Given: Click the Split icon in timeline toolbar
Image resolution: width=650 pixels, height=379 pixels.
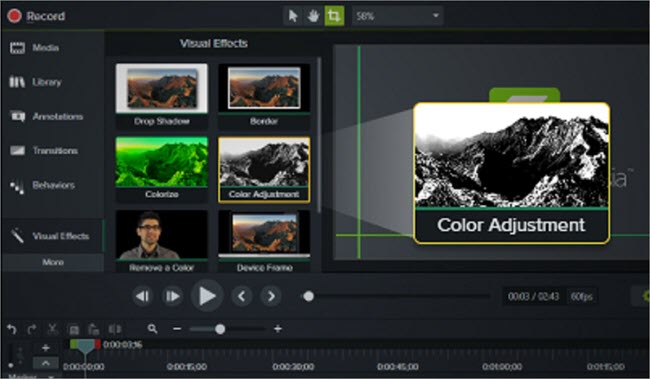Looking at the screenshot, I should 115,329.
